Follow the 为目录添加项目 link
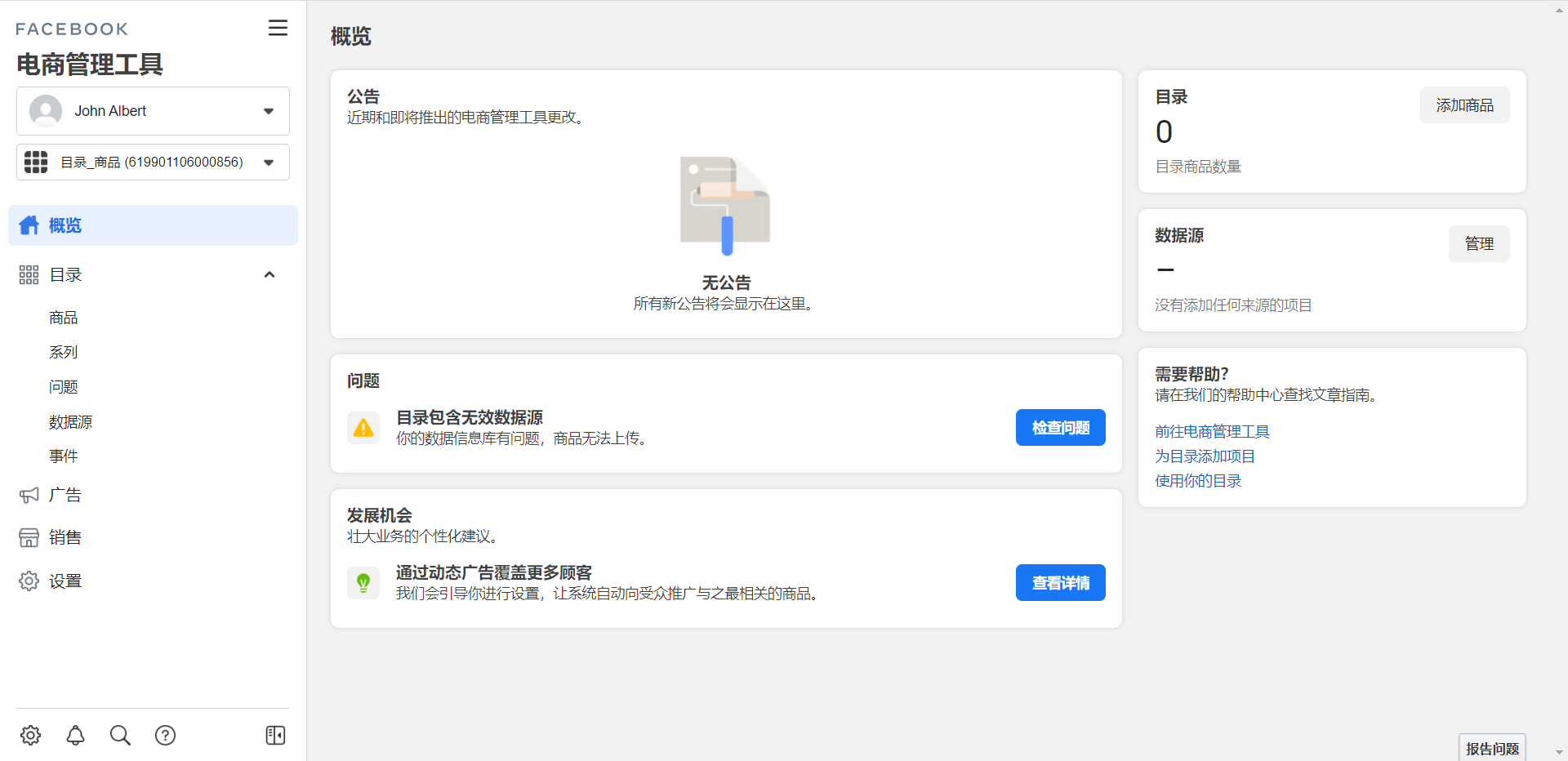This screenshot has width=1568, height=761. tap(1205, 456)
